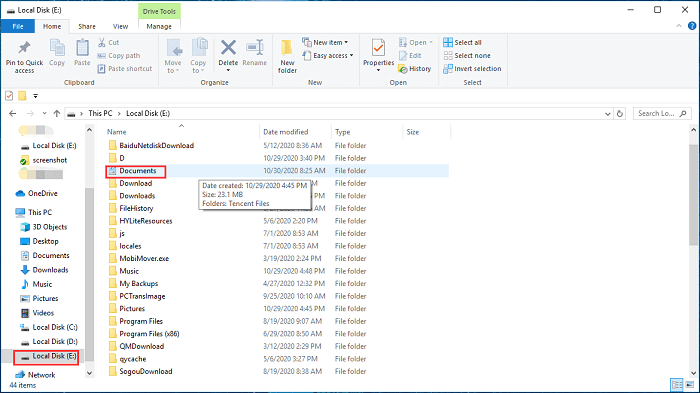The image size is (700, 393).
Task: Click navigation pane scroll down arrow
Action: (89, 373)
